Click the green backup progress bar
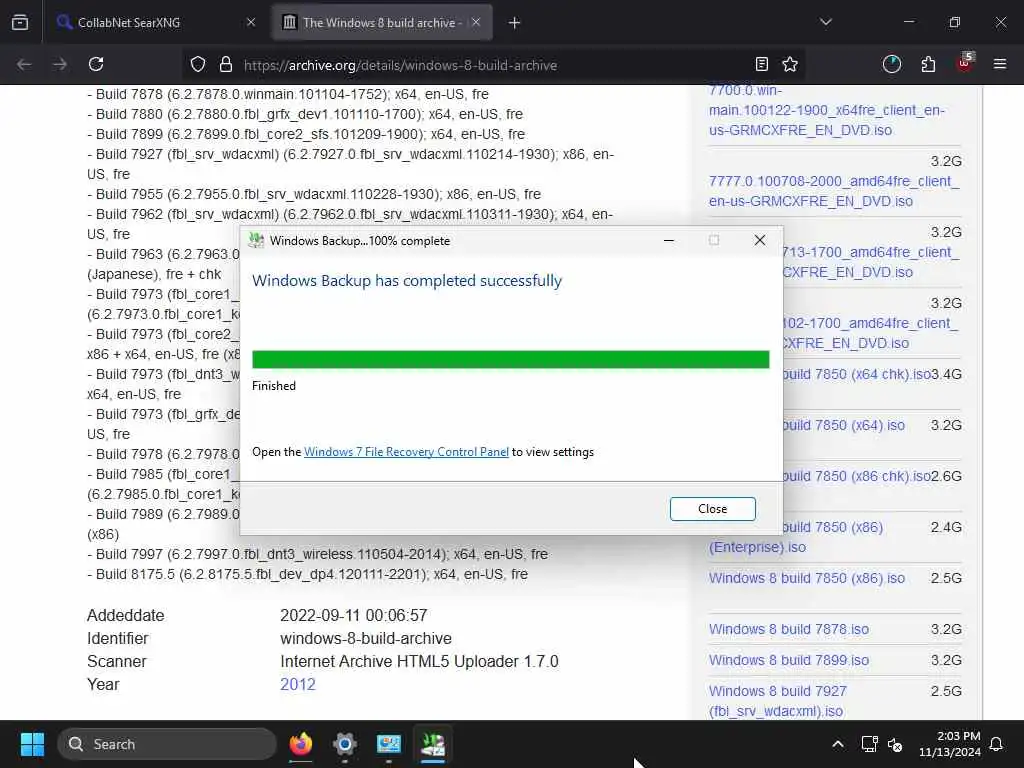Viewport: 1024px width, 768px height. 511,359
